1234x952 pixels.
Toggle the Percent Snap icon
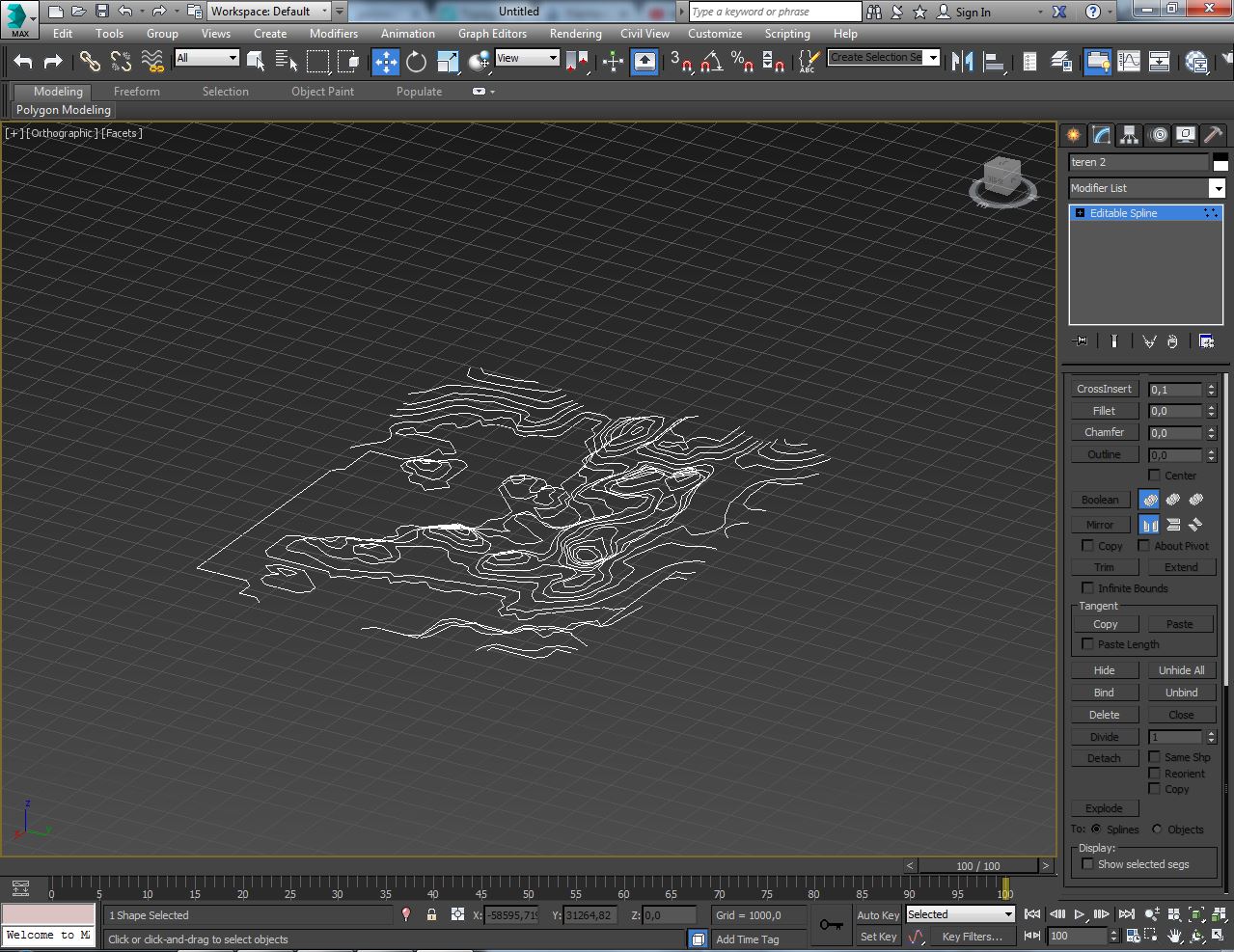(x=742, y=62)
